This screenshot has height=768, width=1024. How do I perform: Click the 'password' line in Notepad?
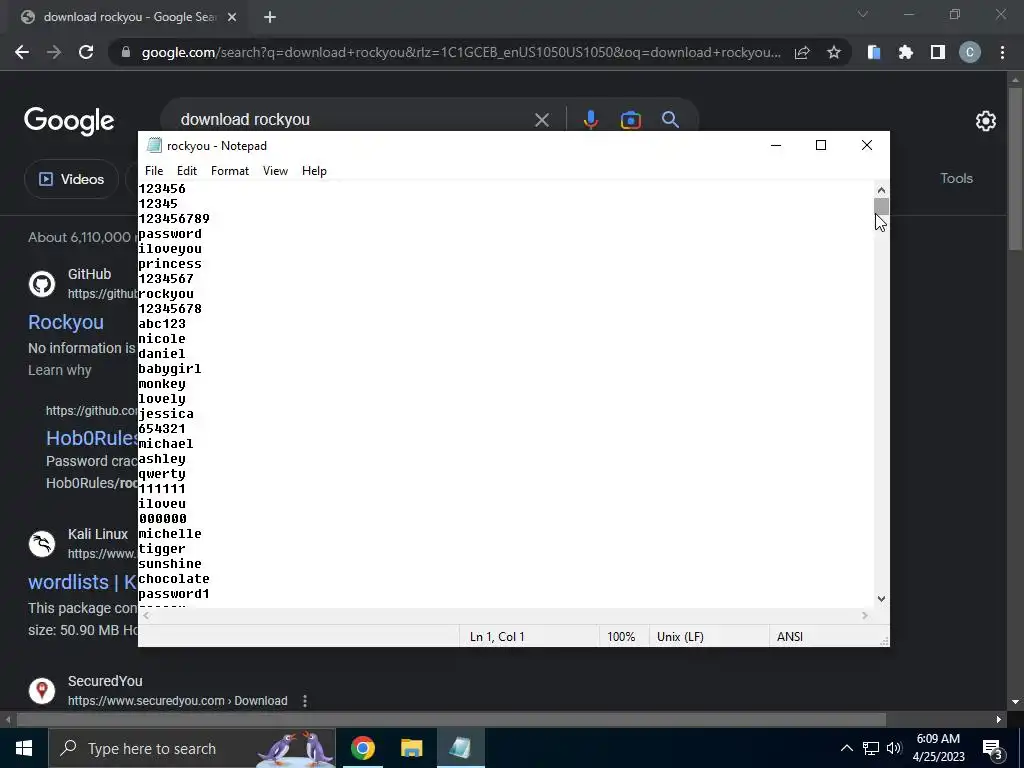170,234
